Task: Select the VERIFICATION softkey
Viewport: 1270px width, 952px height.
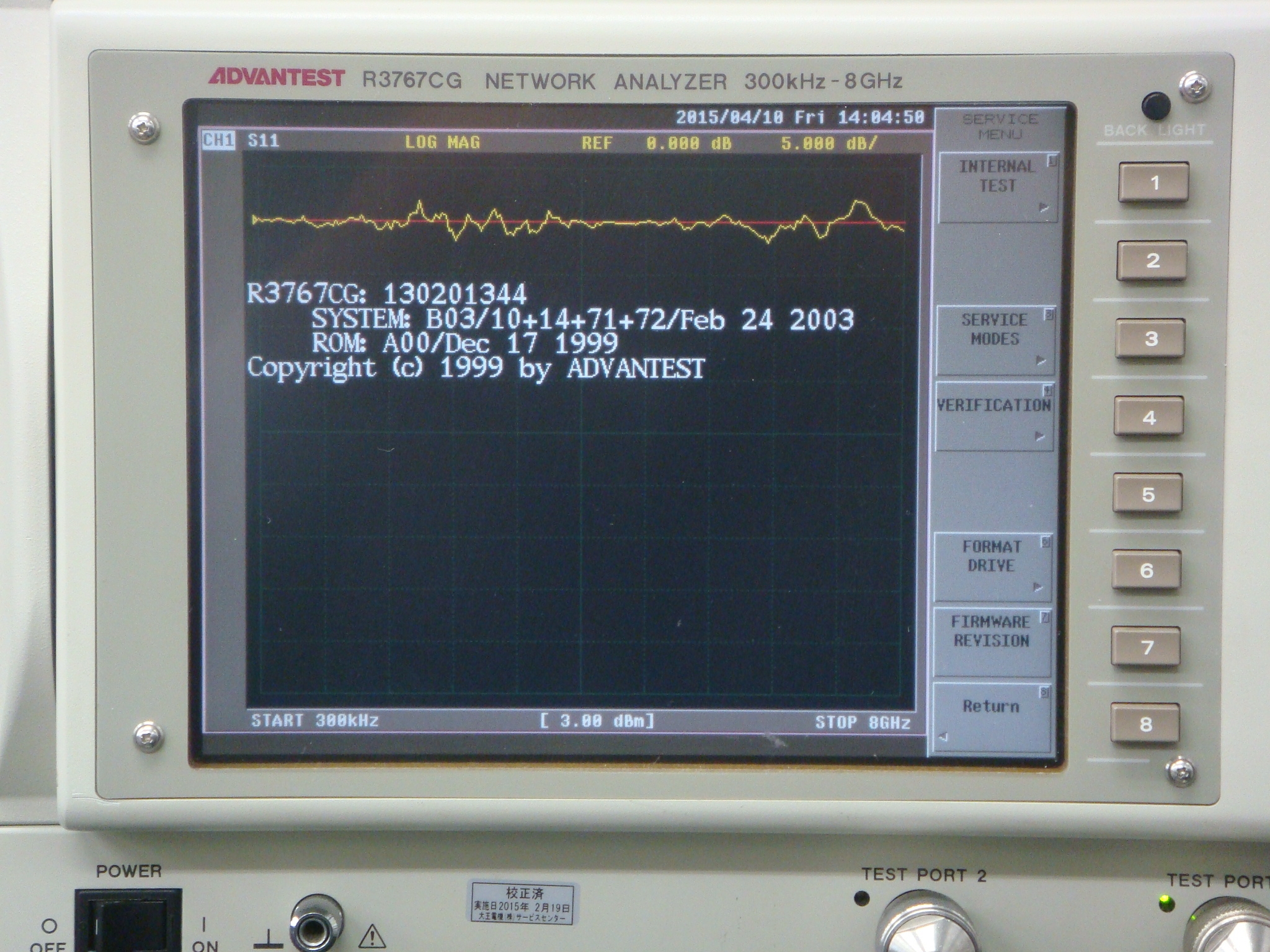Action: tap(994, 416)
